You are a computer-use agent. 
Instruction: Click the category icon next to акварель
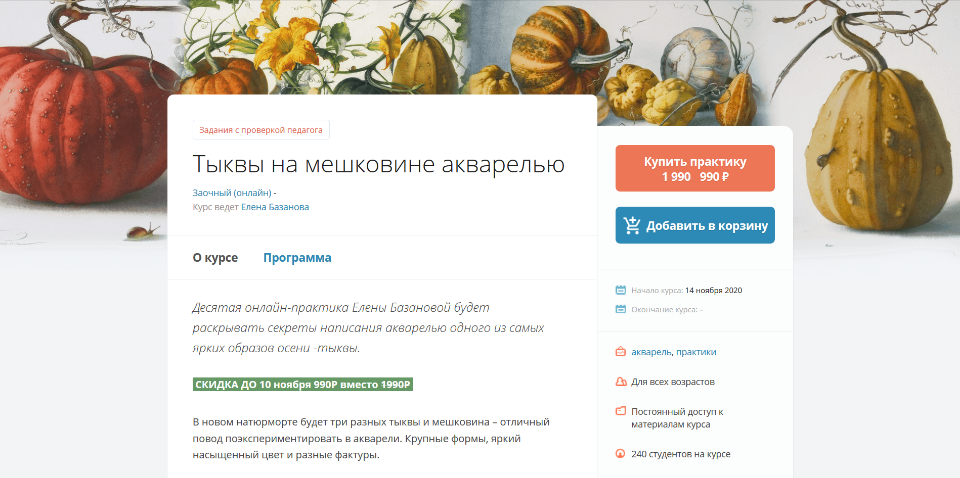[620, 352]
